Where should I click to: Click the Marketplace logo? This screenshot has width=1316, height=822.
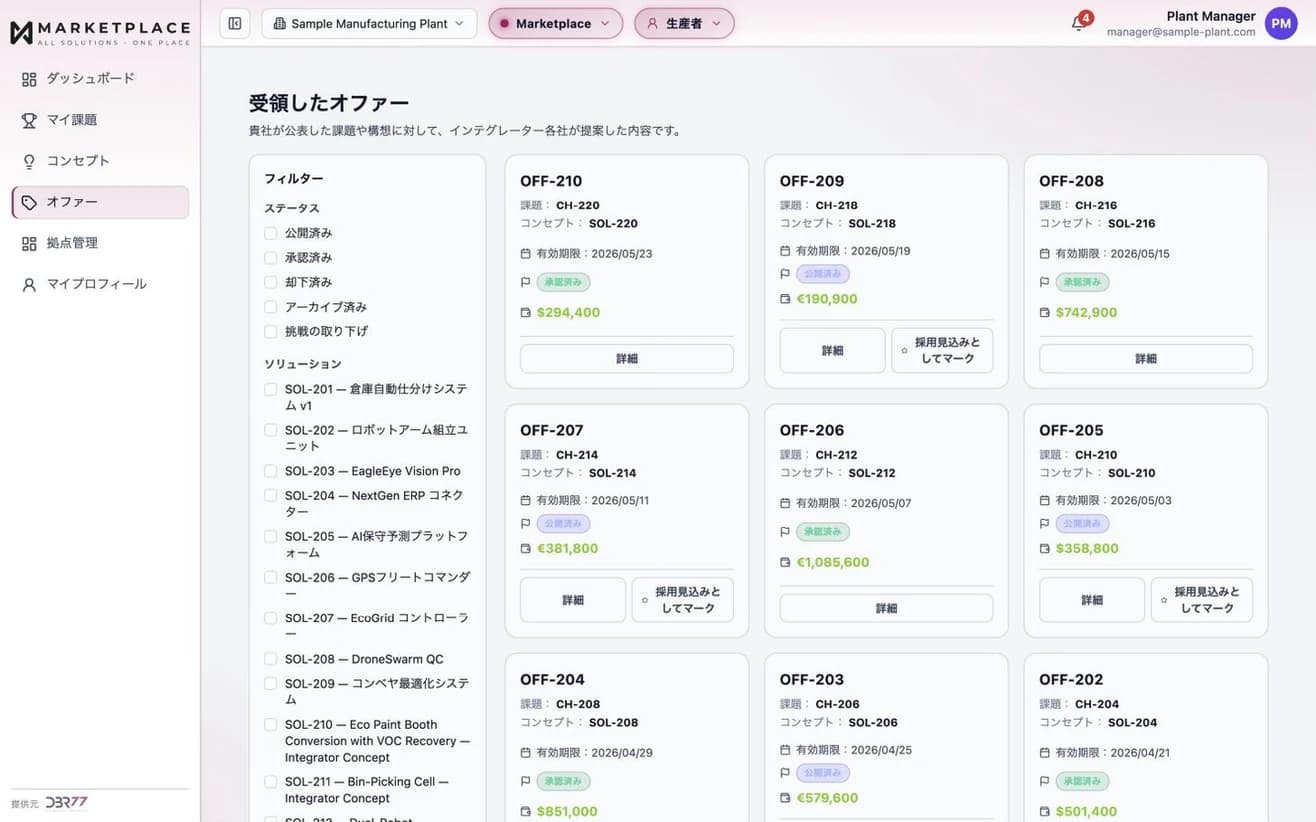(100, 32)
